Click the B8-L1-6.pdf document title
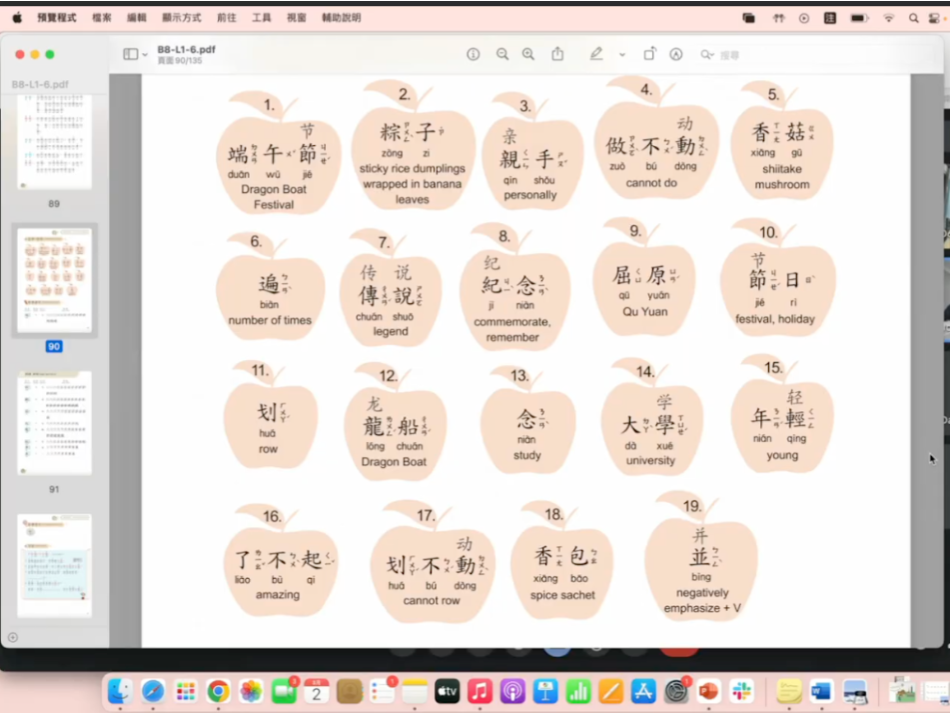The image size is (950, 713). click(x=186, y=49)
